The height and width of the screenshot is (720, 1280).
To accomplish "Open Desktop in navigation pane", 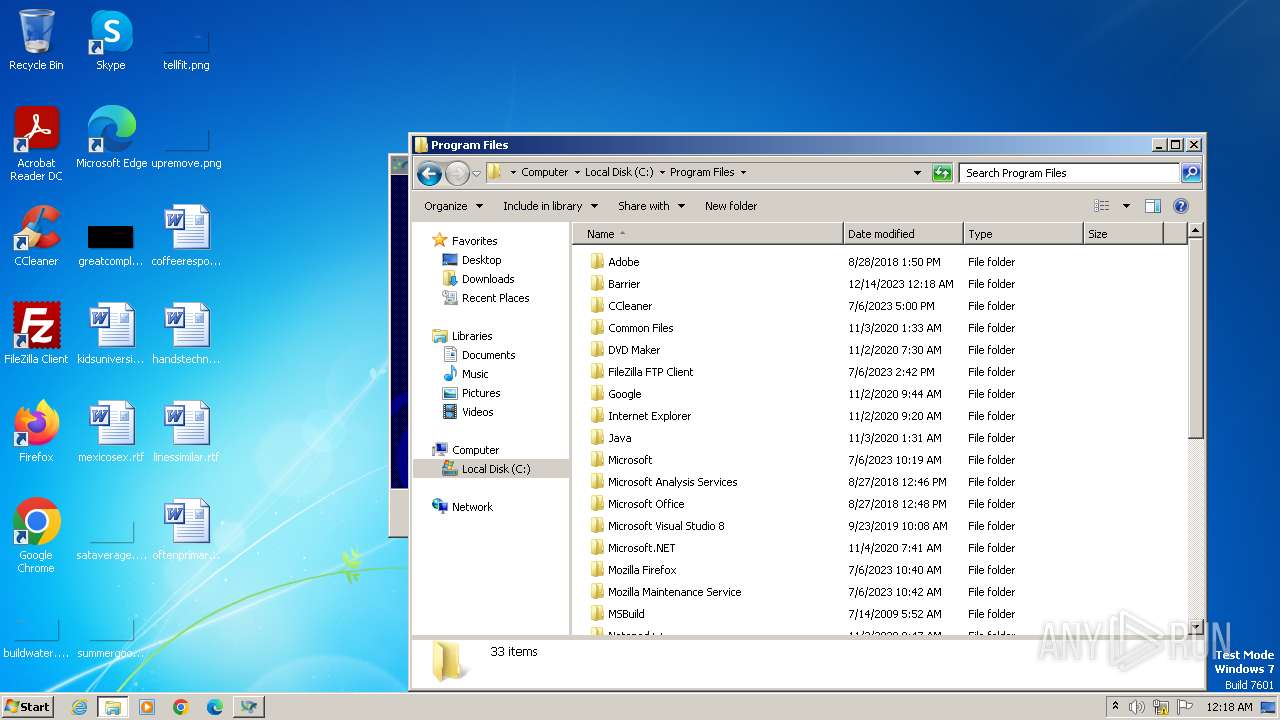I will [x=481, y=260].
